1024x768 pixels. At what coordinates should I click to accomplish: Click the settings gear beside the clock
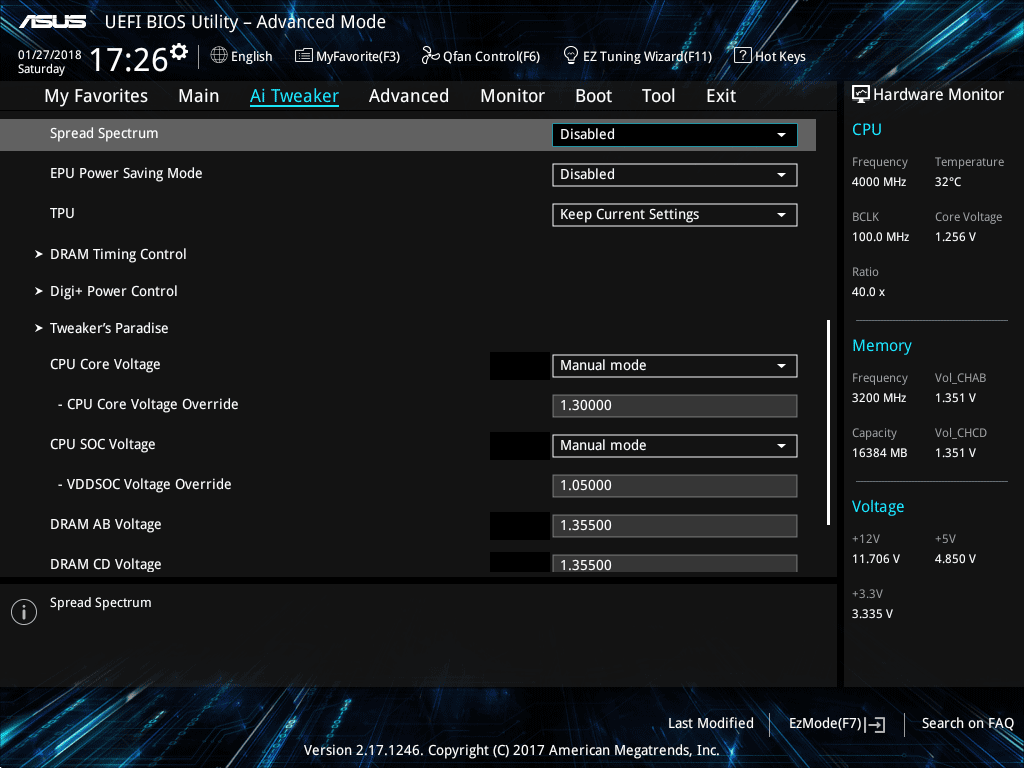[179, 52]
